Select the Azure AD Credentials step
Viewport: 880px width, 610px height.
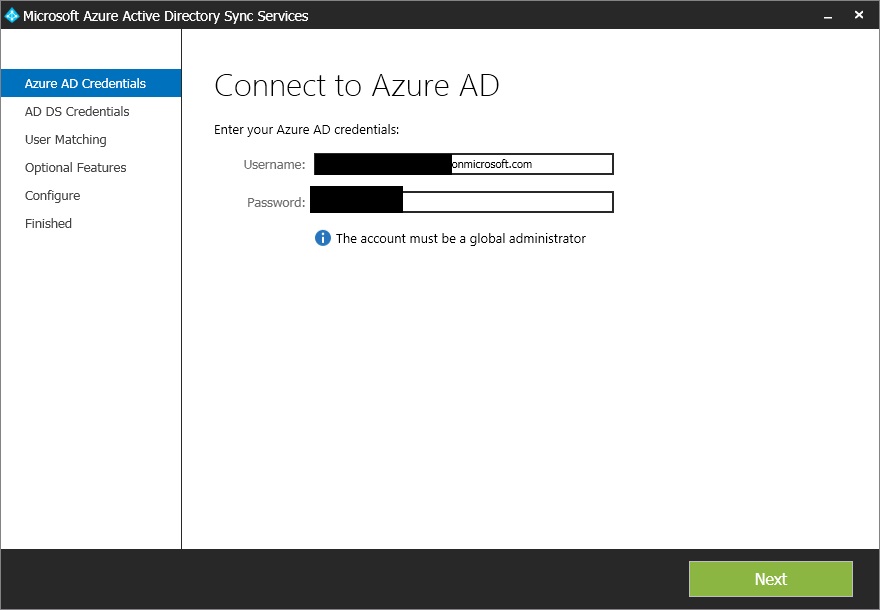click(85, 84)
